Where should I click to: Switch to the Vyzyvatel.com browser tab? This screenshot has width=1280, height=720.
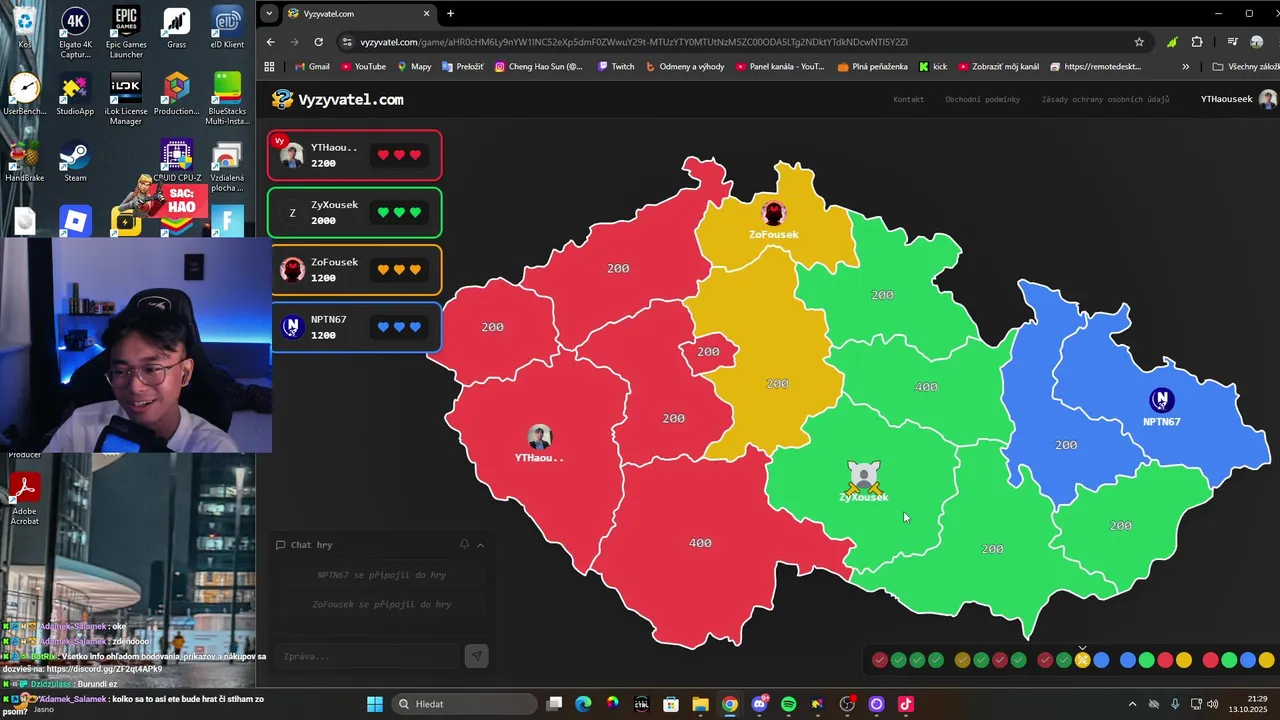360,14
